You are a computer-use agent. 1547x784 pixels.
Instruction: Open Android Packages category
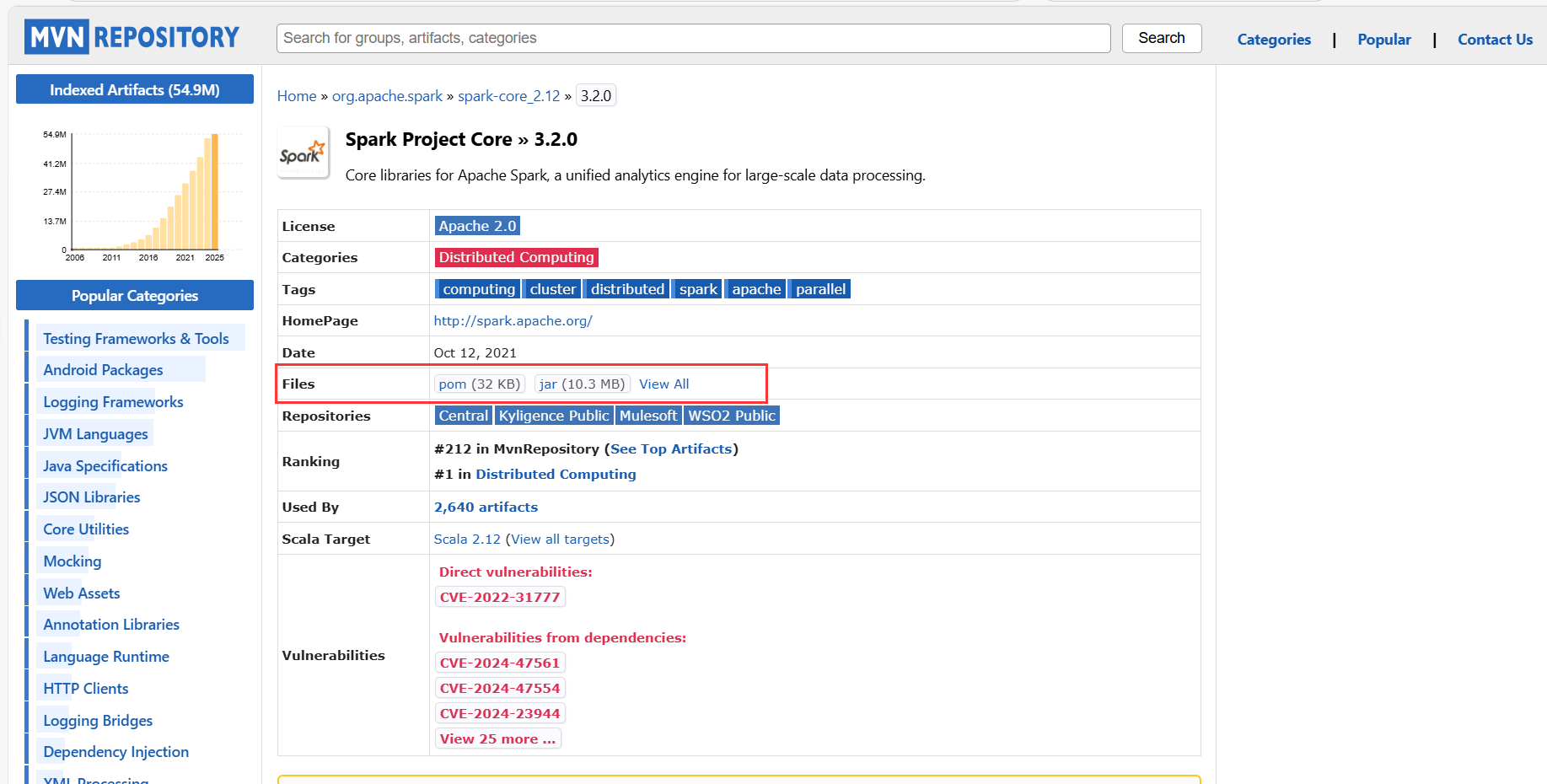click(103, 370)
